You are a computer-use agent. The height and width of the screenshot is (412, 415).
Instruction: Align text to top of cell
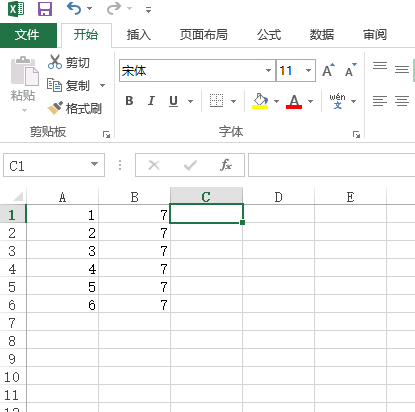(380, 66)
